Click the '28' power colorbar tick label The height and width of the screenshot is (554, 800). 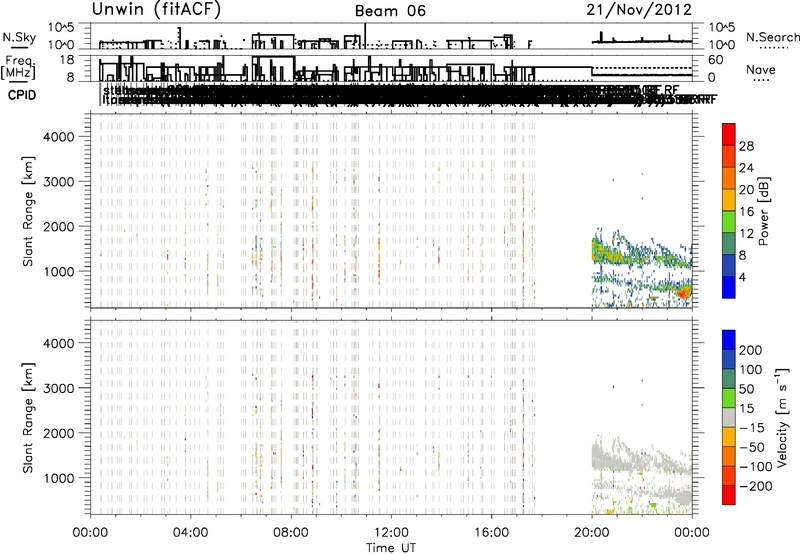pyautogui.click(x=746, y=146)
